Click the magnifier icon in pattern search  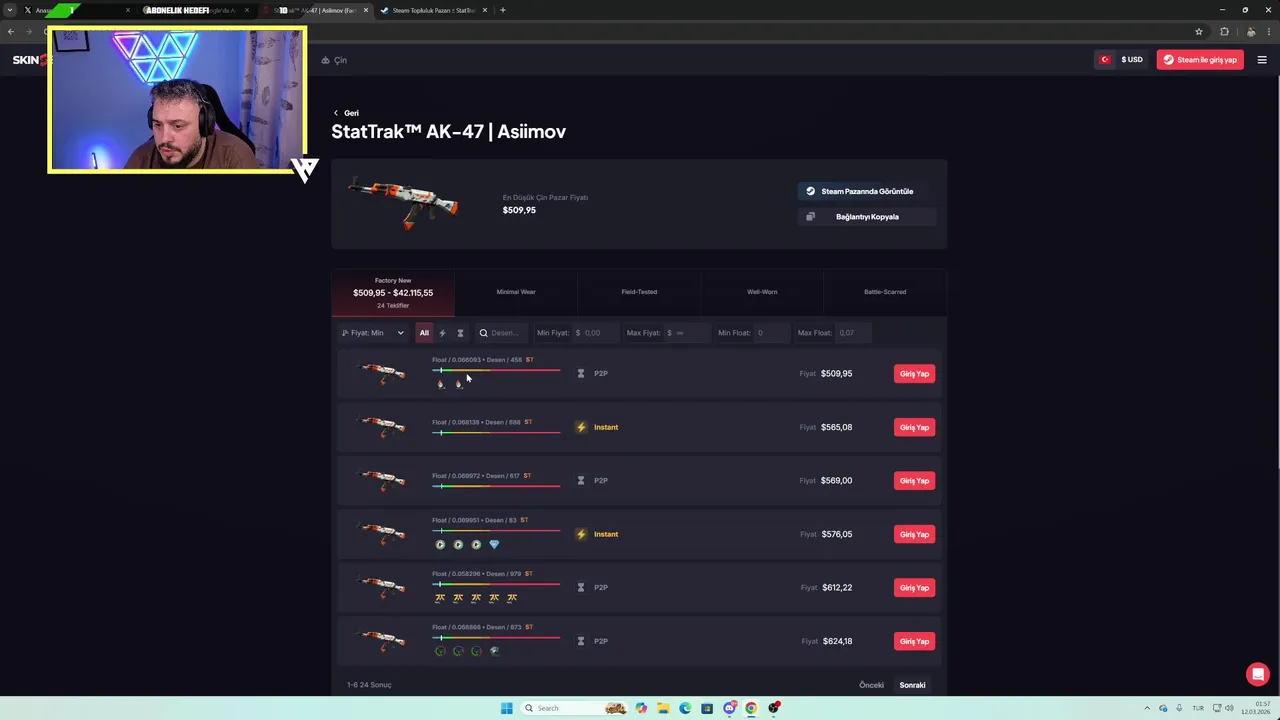pos(483,333)
